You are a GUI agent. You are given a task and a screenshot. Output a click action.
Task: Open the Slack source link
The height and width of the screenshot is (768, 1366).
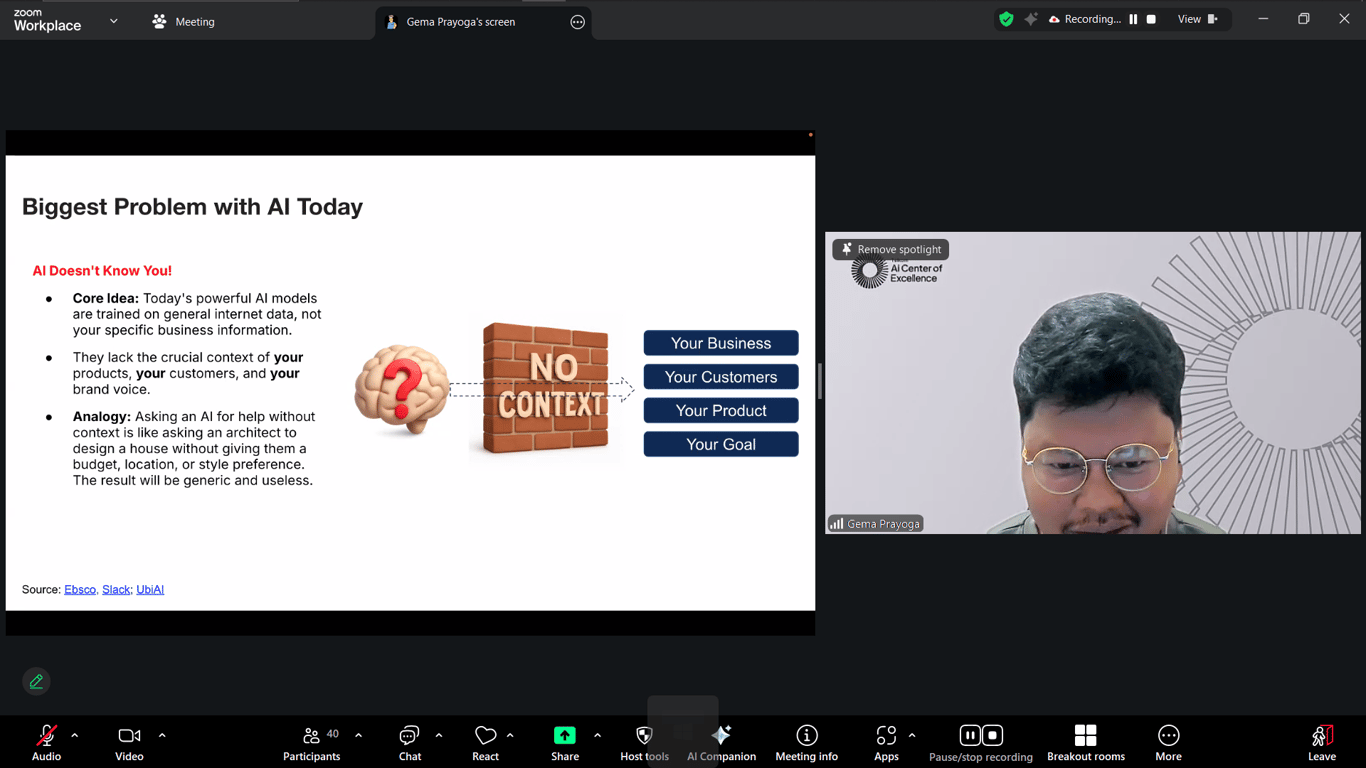point(116,590)
